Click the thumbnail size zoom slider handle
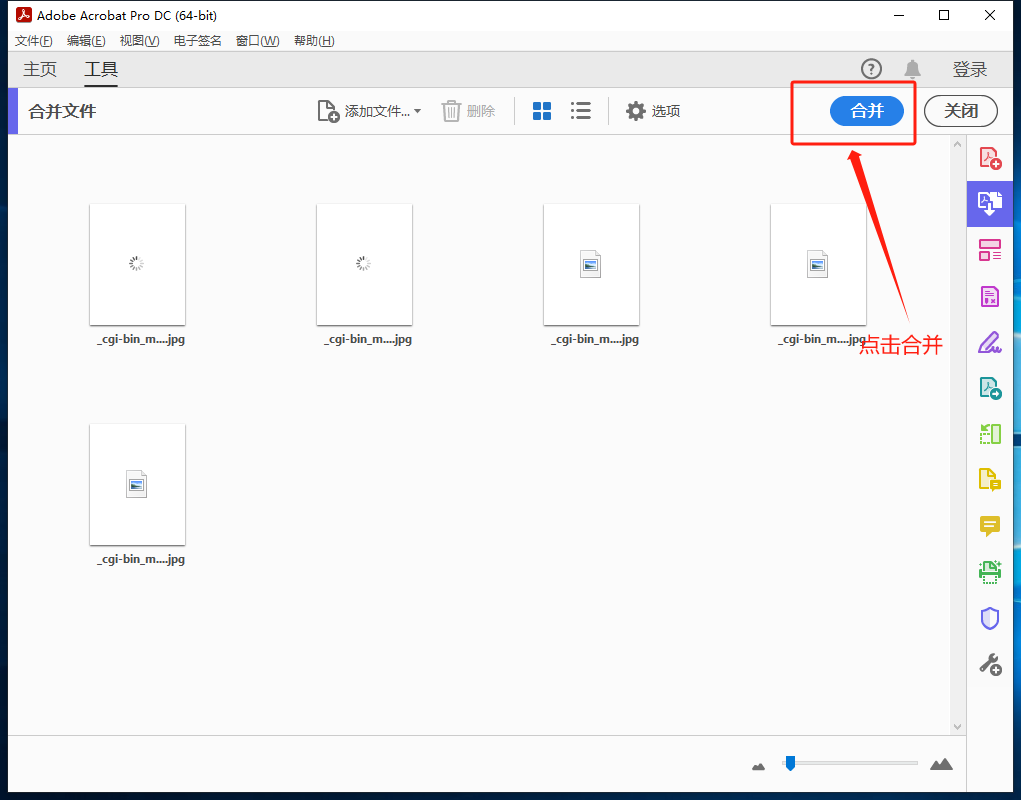The image size is (1021, 800). click(790, 763)
